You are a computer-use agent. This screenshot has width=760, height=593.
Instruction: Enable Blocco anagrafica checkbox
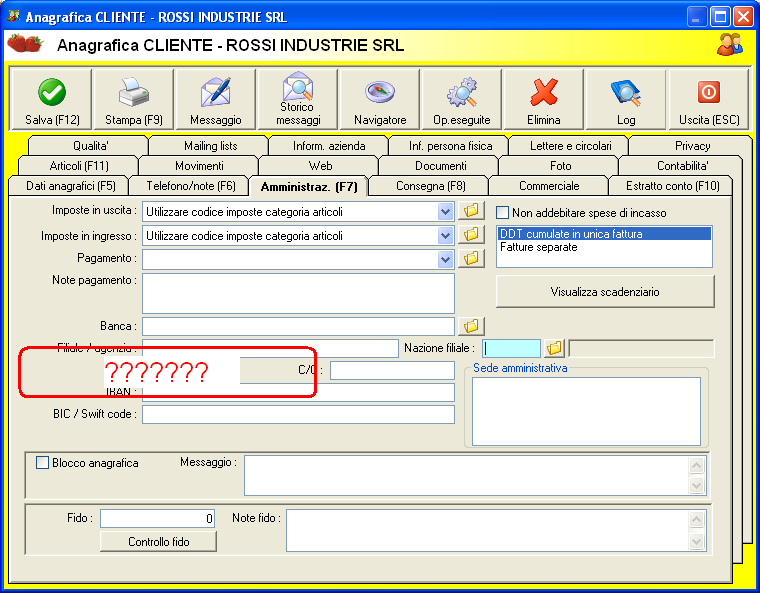click(x=42, y=463)
